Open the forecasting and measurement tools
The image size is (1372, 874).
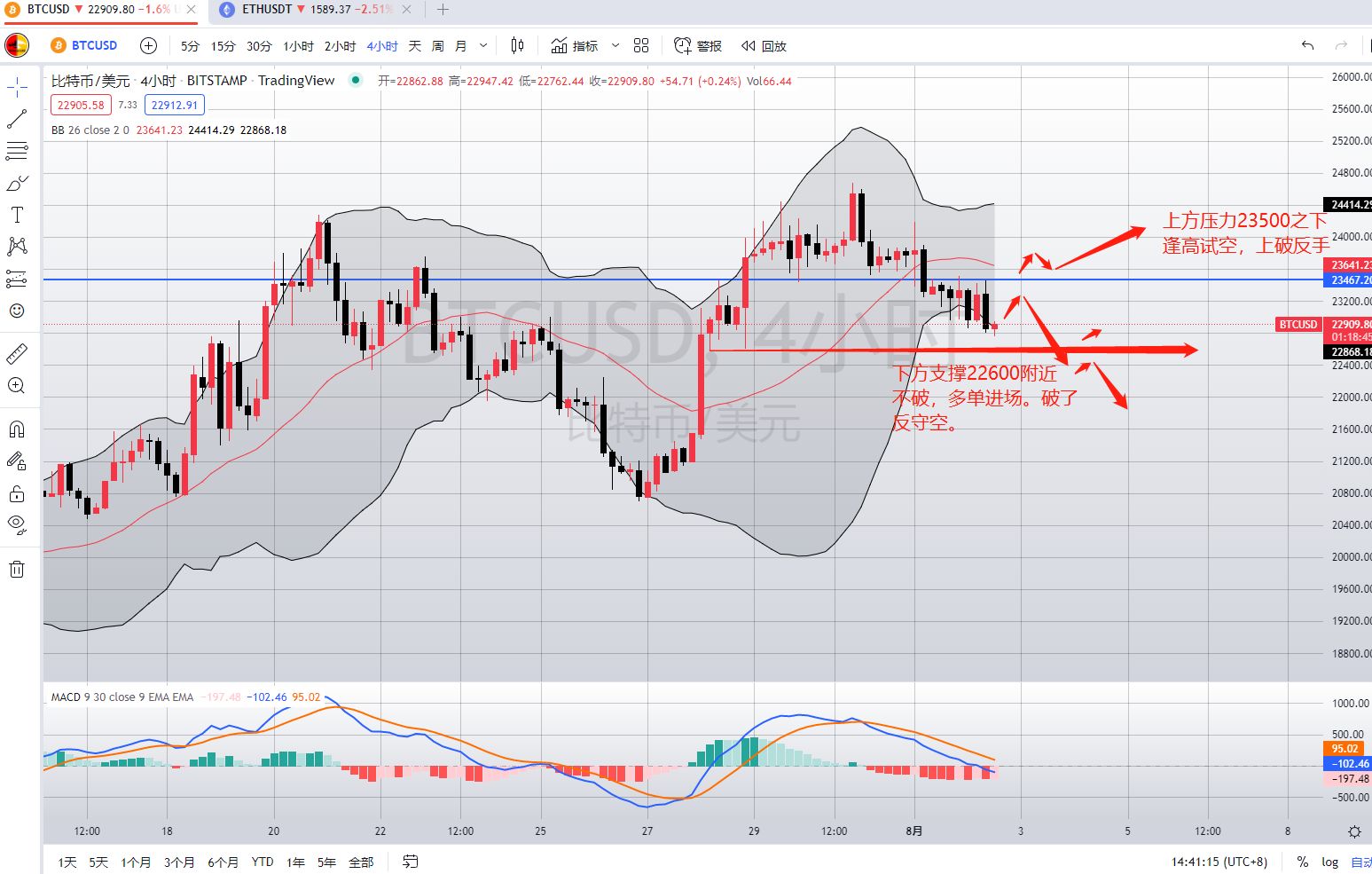click(17, 279)
